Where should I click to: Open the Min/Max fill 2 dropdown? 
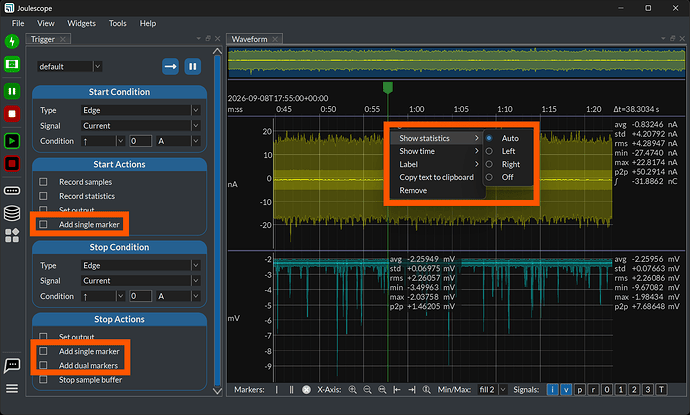(x=492, y=389)
